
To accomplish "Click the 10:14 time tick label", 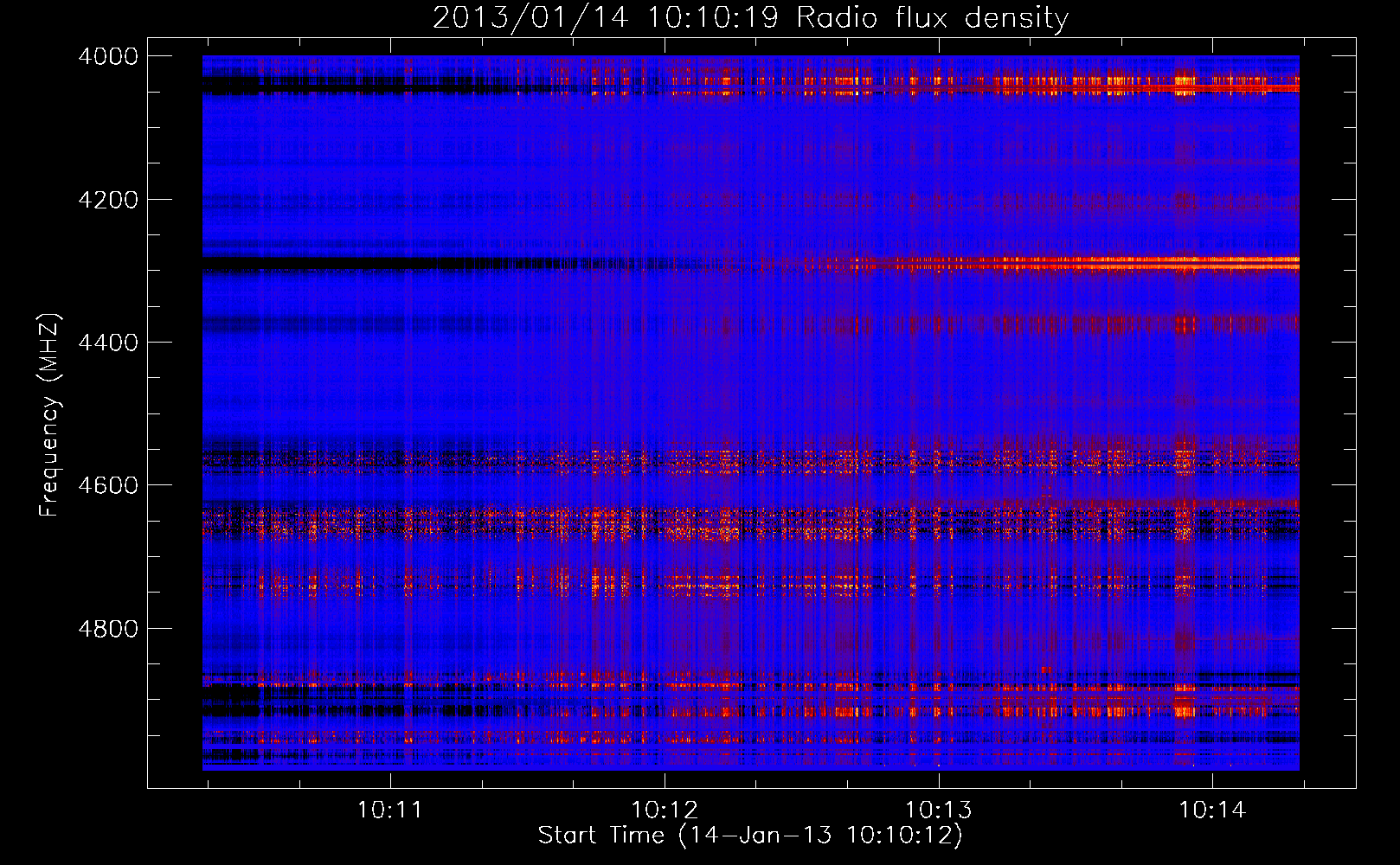I will click(x=1213, y=811).
